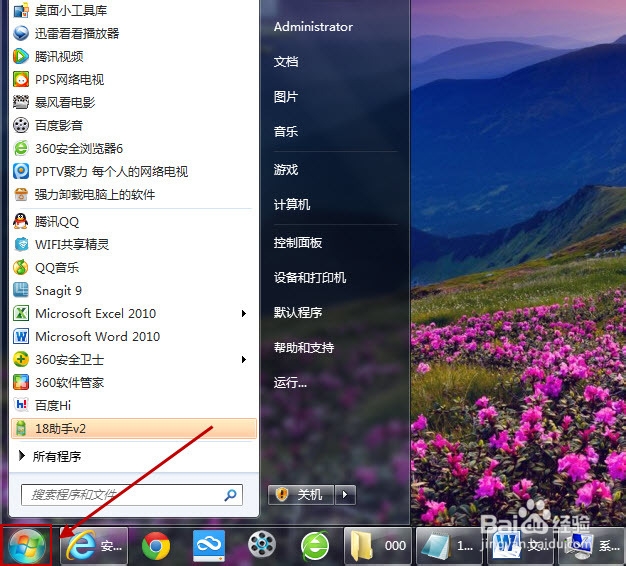Viewport: 626px width, 566px height.
Task: Open 360安全卫士 icon
Action: coord(21,359)
